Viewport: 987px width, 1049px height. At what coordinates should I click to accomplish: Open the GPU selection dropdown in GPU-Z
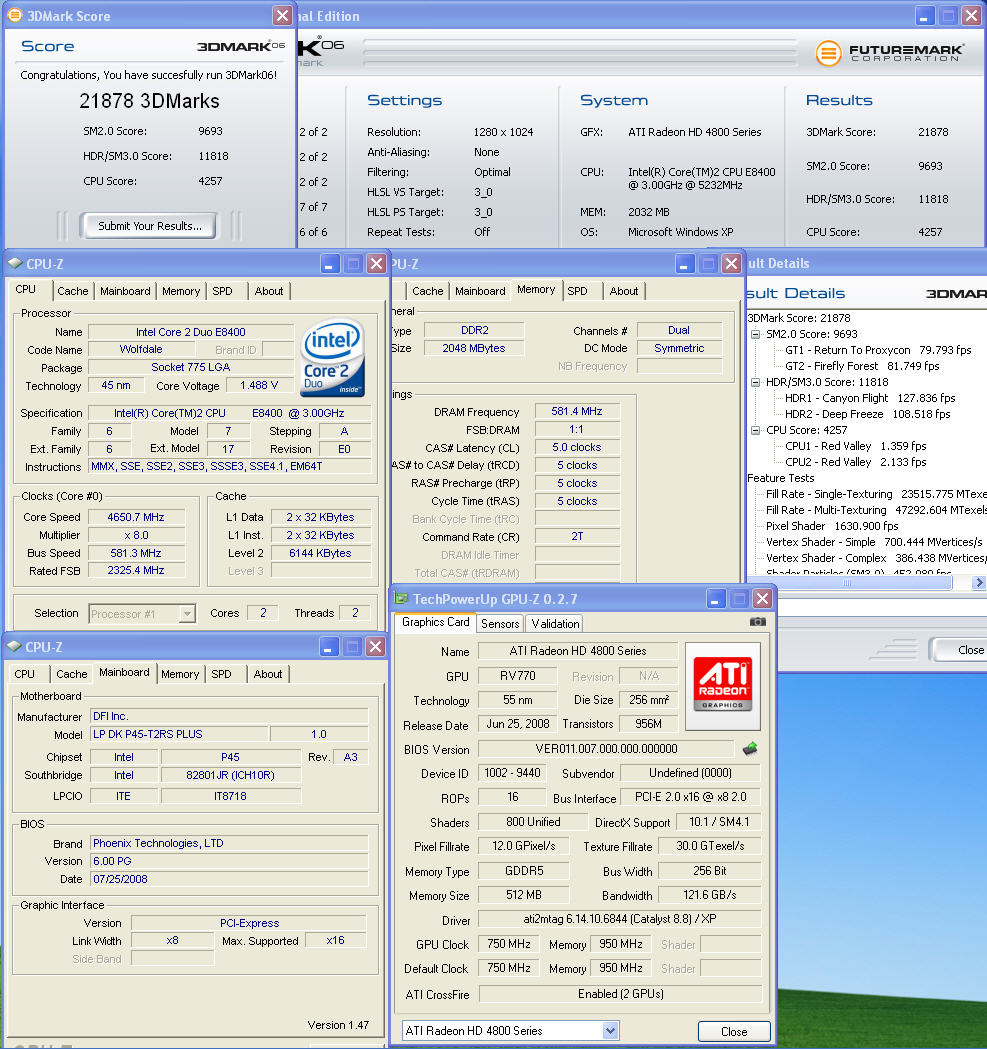tap(610, 1031)
